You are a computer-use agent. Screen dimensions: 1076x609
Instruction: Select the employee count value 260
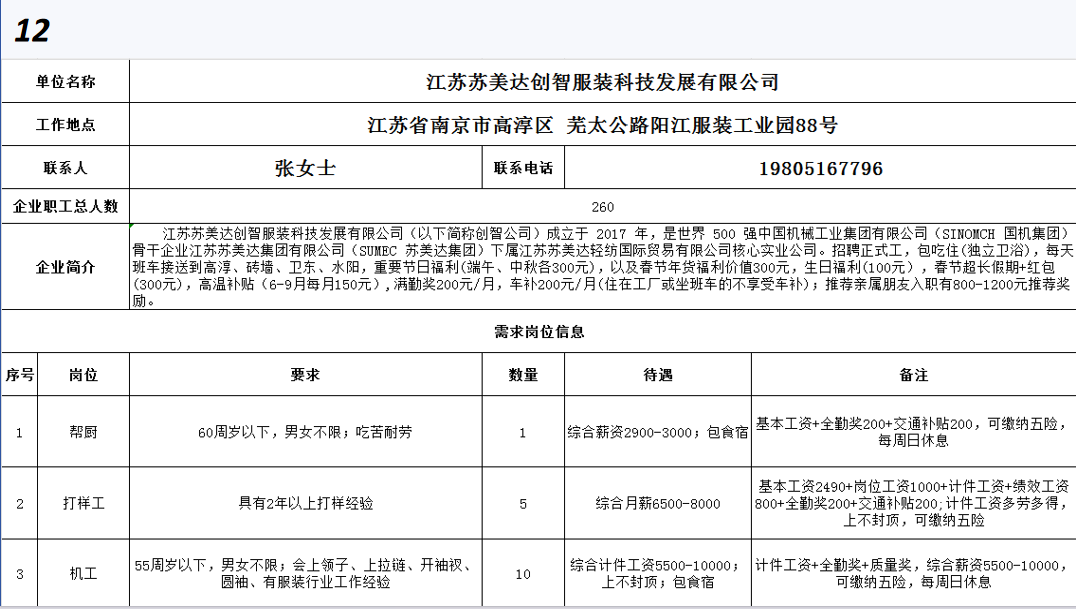click(602, 207)
